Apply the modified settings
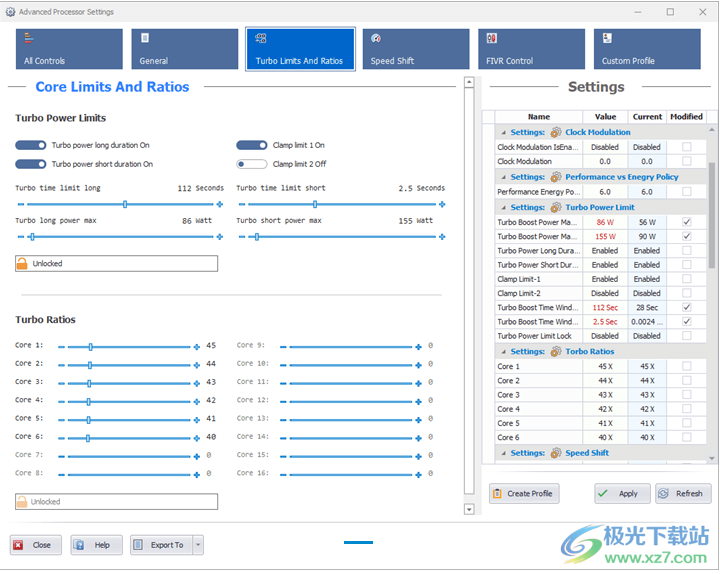Image resolution: width=720 pixels, height=574 pixels. 622,494
